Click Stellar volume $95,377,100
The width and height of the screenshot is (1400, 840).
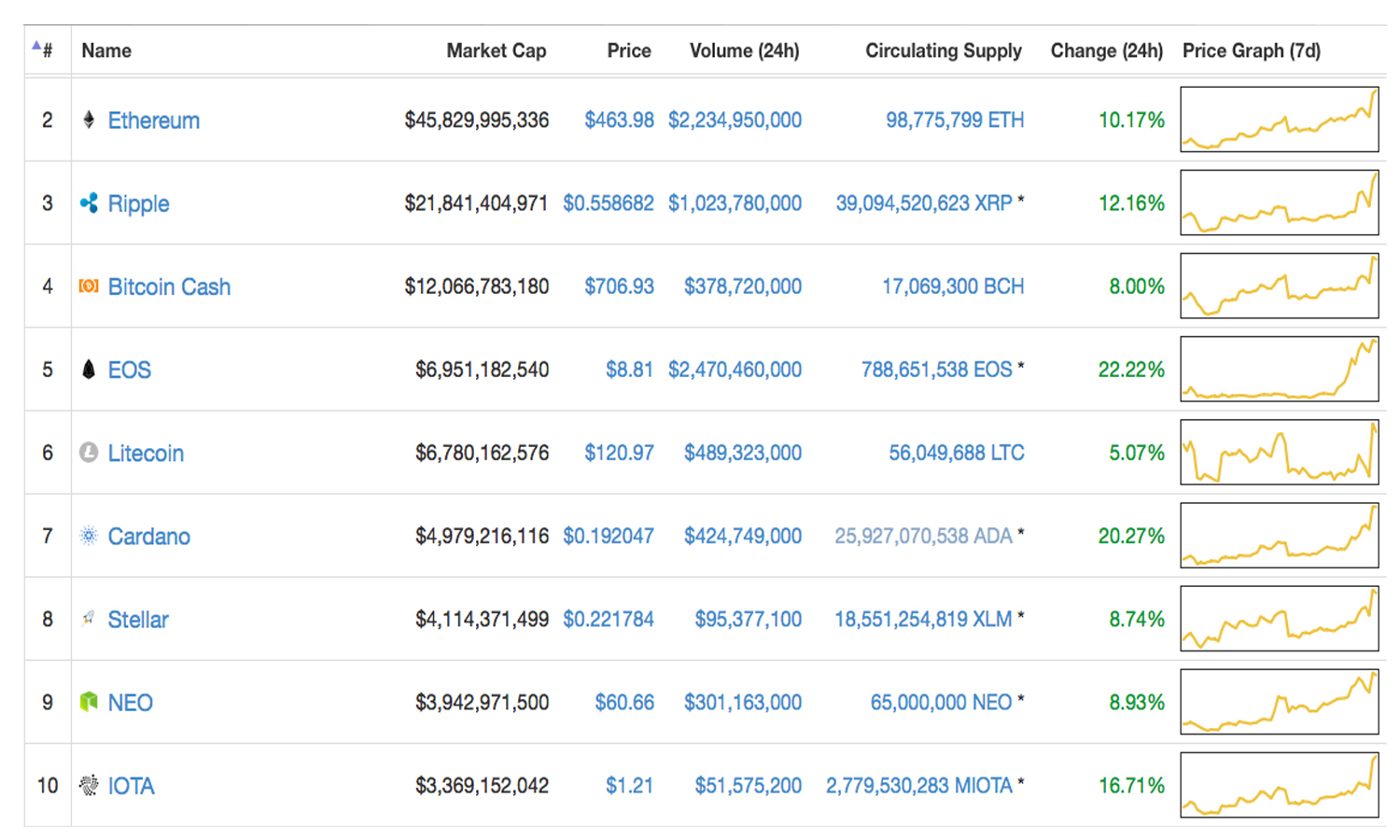coord(748,618)
